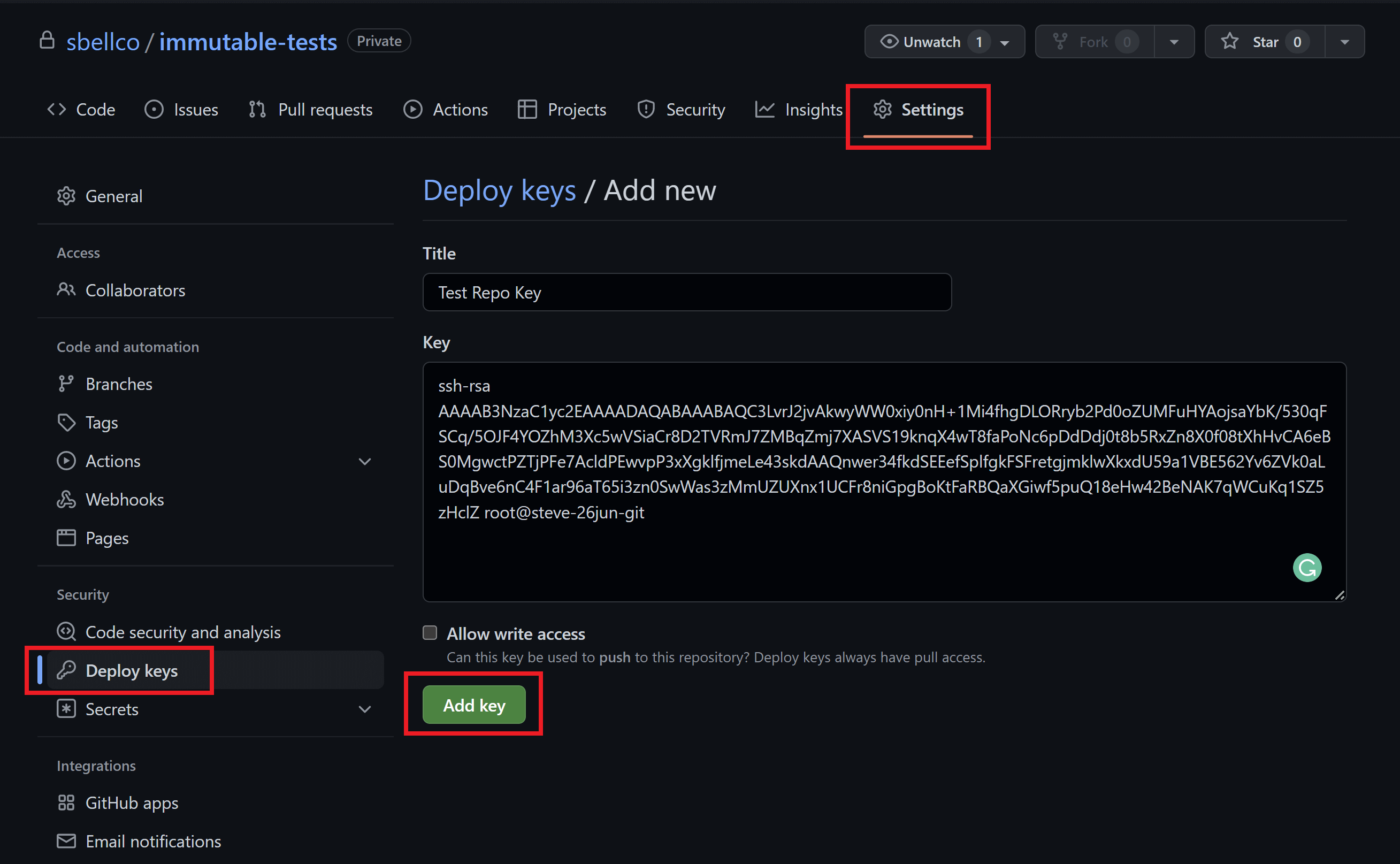This screenshot has height=864, width=1400.
Task: Open the Unwatch dropdown
Action: click(x=944, y=42)
